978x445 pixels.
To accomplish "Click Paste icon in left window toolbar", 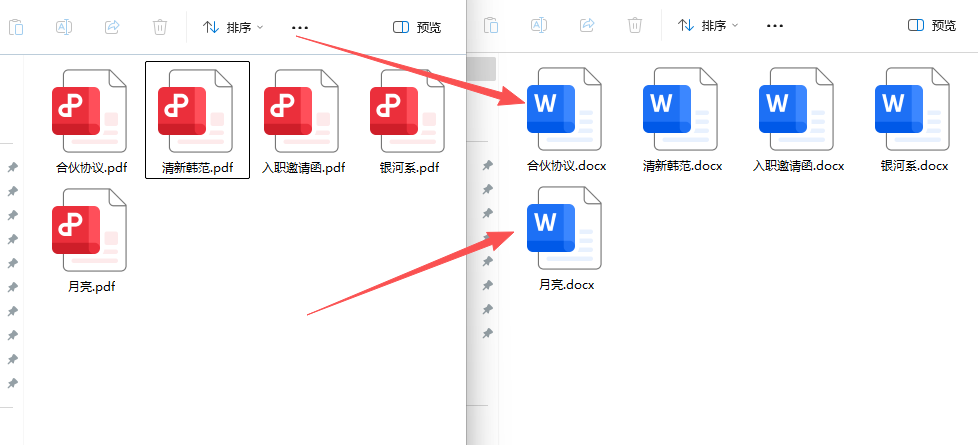I will pos(16,27).
